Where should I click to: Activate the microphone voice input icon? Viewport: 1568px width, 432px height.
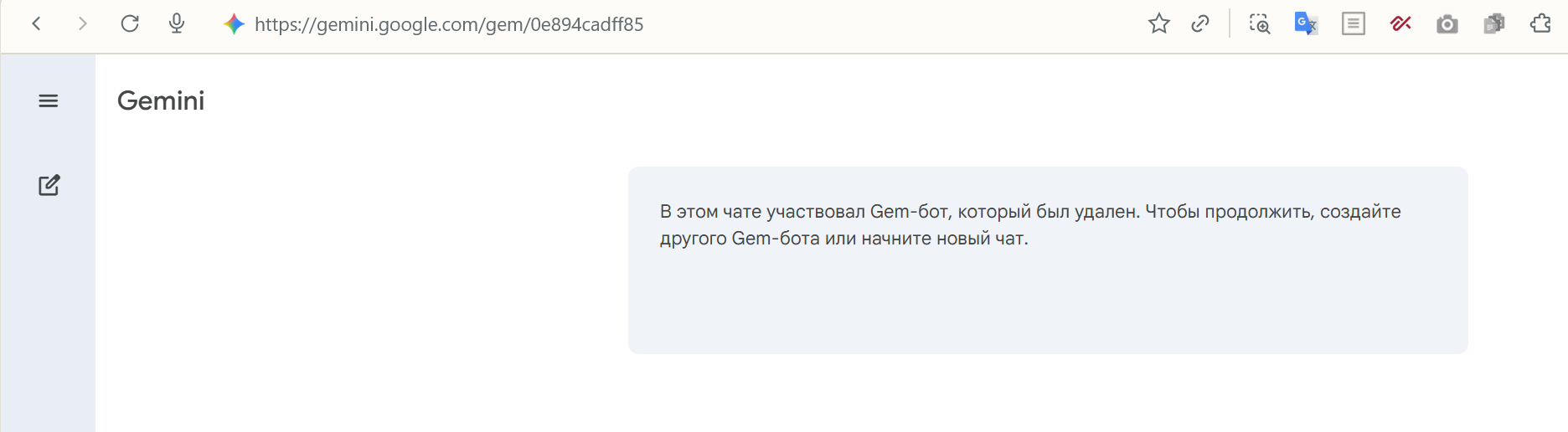177,24
